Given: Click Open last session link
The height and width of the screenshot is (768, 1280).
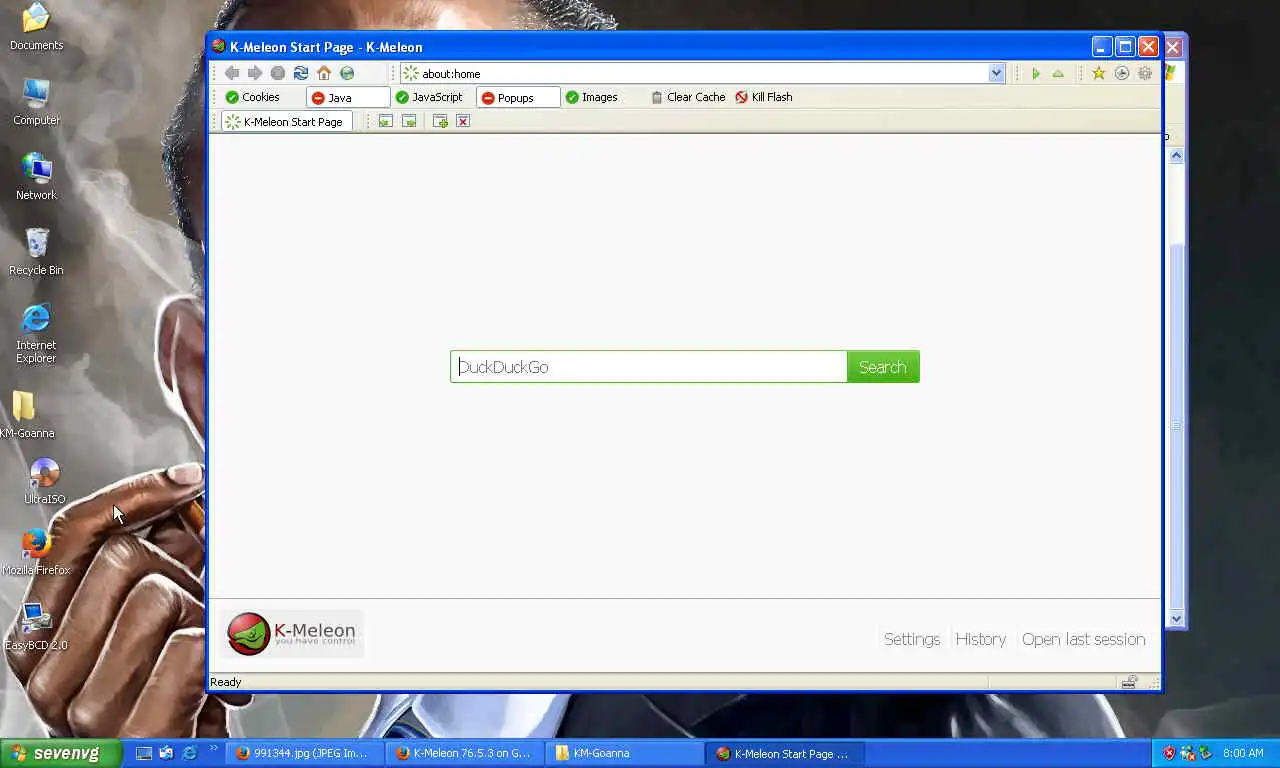Looking at the screenshot, I should [1084, 639].
